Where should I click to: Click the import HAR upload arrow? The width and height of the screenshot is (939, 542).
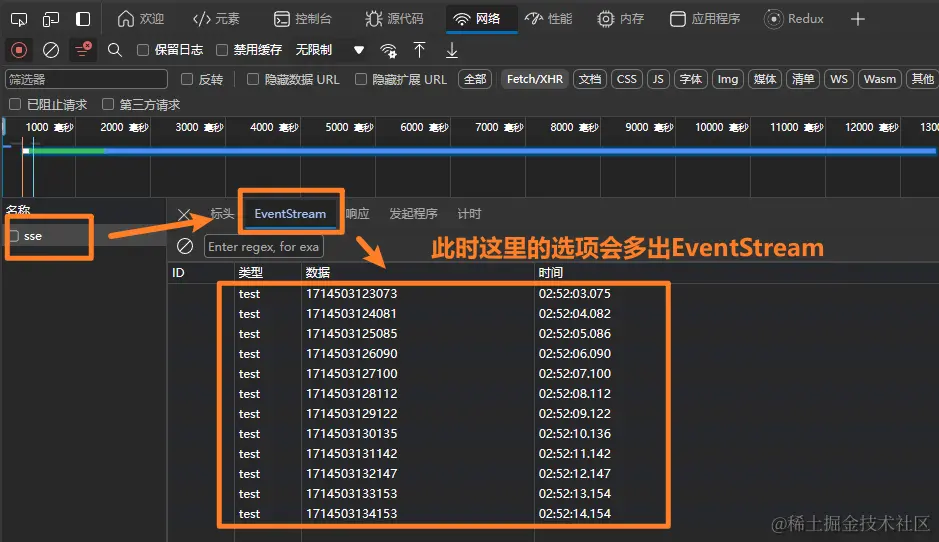pos(419,50)
